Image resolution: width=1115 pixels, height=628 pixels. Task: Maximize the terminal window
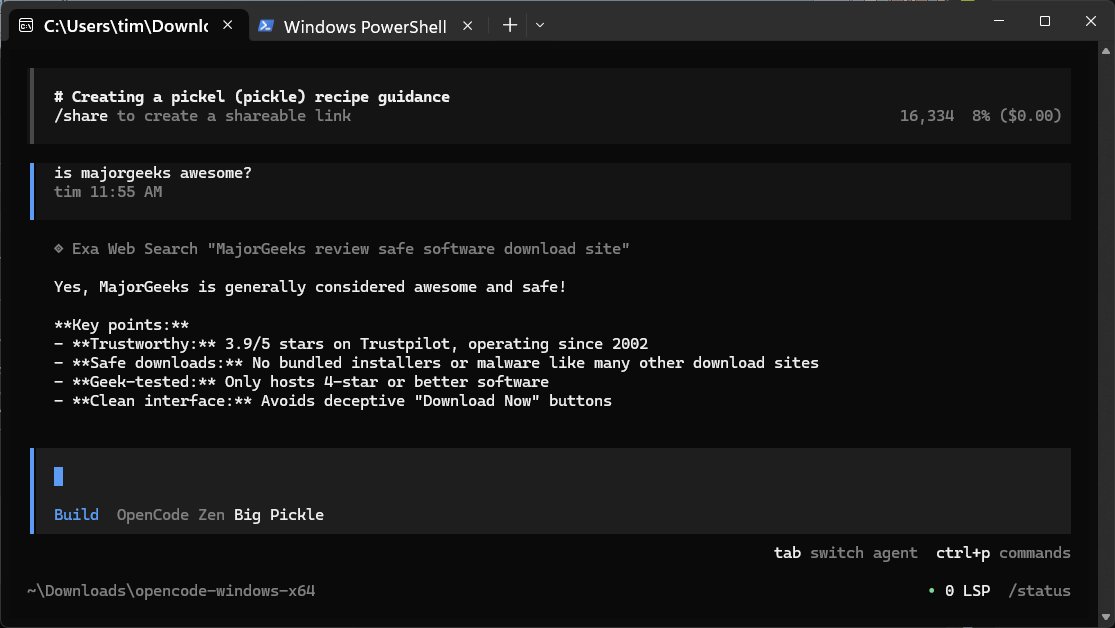point(1044,21)
